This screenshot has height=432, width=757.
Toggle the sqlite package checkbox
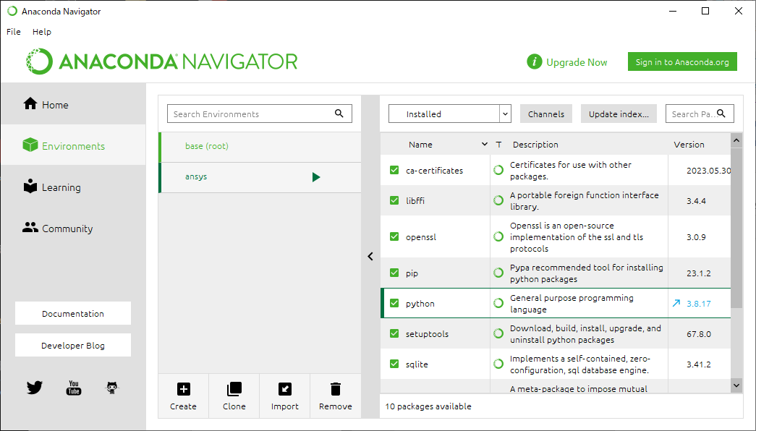394,364
